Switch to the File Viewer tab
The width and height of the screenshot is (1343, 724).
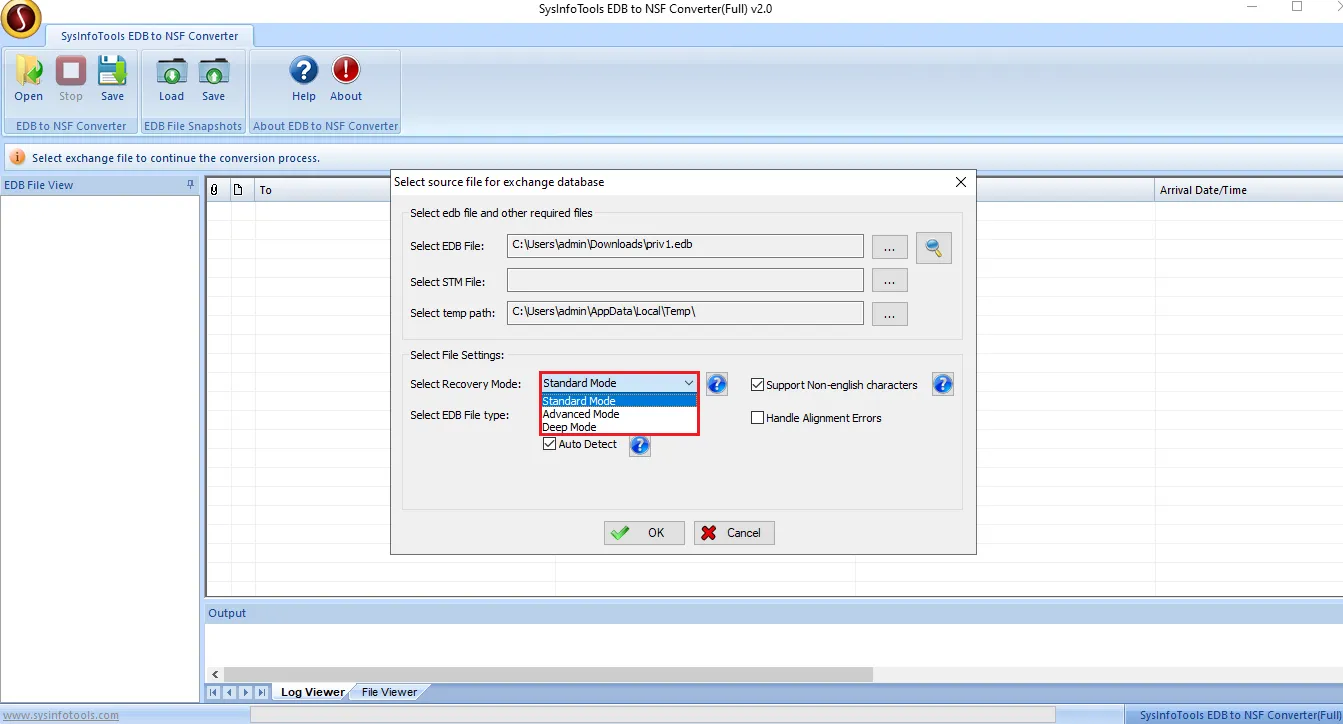(389, 692)
